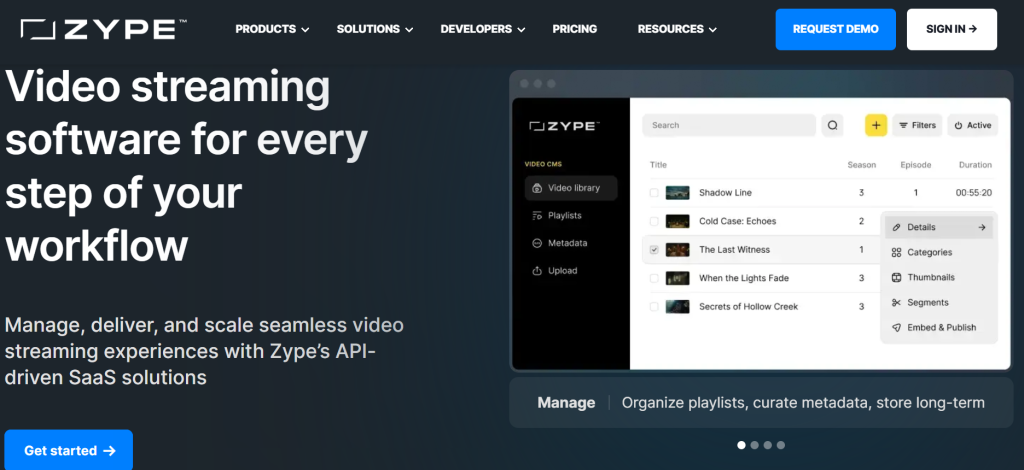
Task: Expand the Products dropdown menu
Action: coord(272,29)
